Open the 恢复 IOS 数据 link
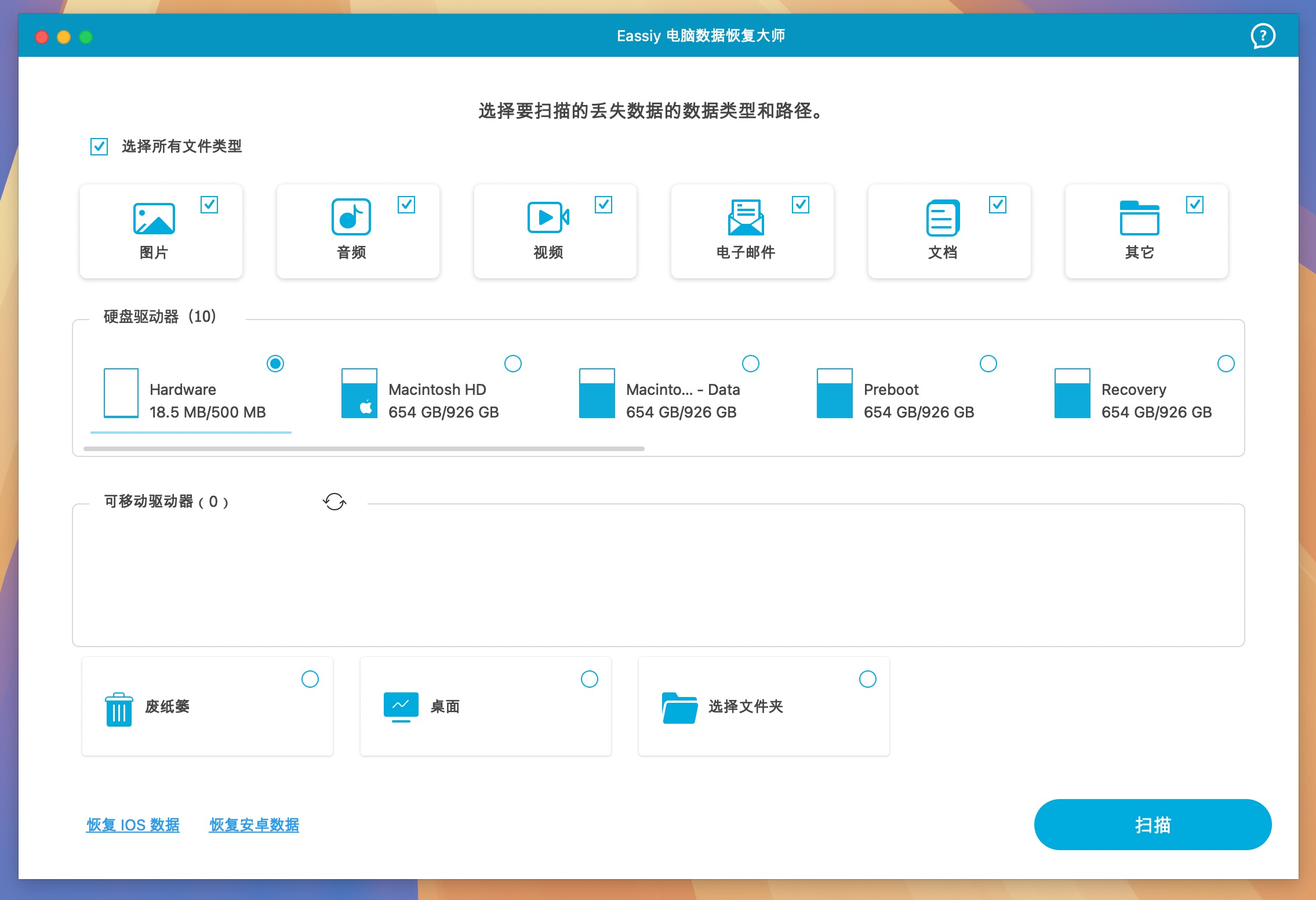The image size is (1316, 900). coord(133,825)
